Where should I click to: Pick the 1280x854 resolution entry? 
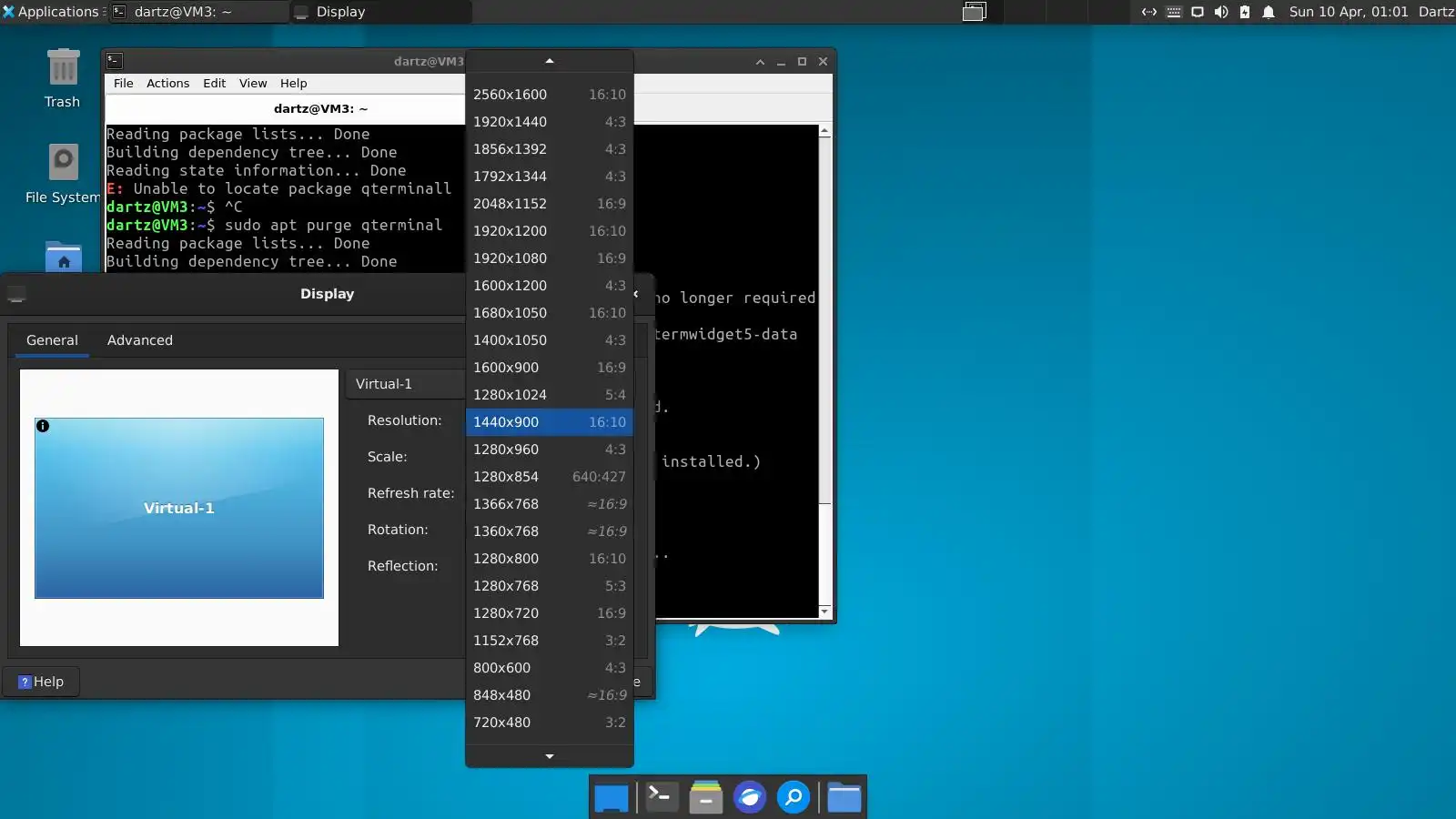pos(549,477)
